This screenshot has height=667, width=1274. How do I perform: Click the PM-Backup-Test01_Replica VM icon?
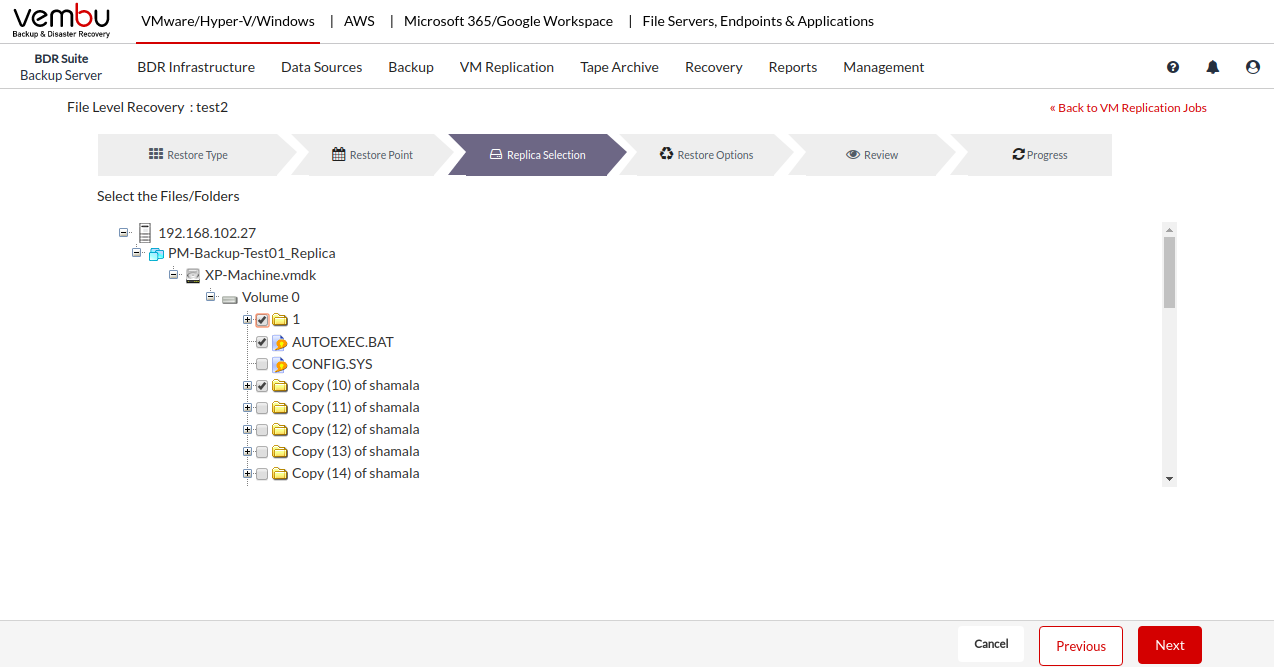156,254
